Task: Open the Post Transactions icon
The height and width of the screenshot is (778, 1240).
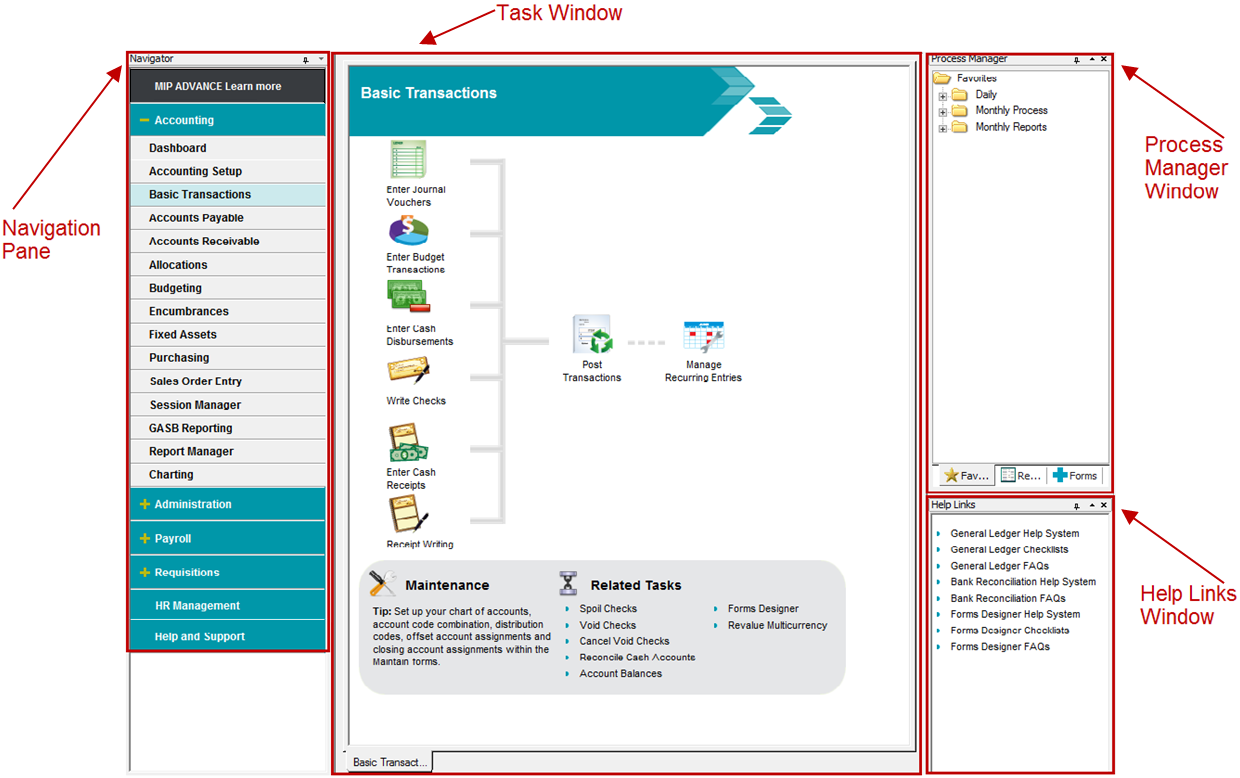Action: (x=591, y=335)
